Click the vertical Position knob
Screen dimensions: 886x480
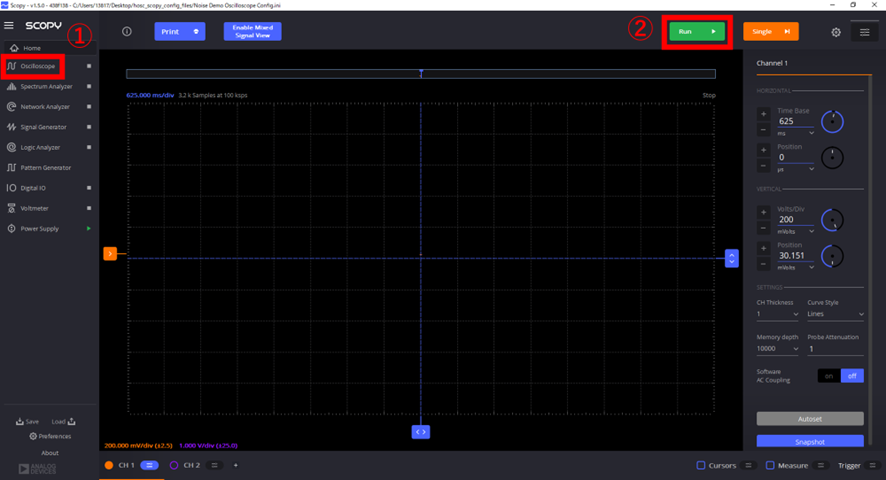pyautogui.click(x=832, y=257)
